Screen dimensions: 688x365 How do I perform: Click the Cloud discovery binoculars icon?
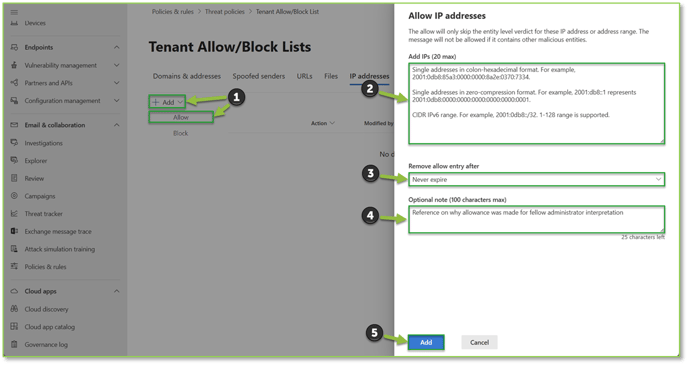(14, 309)
